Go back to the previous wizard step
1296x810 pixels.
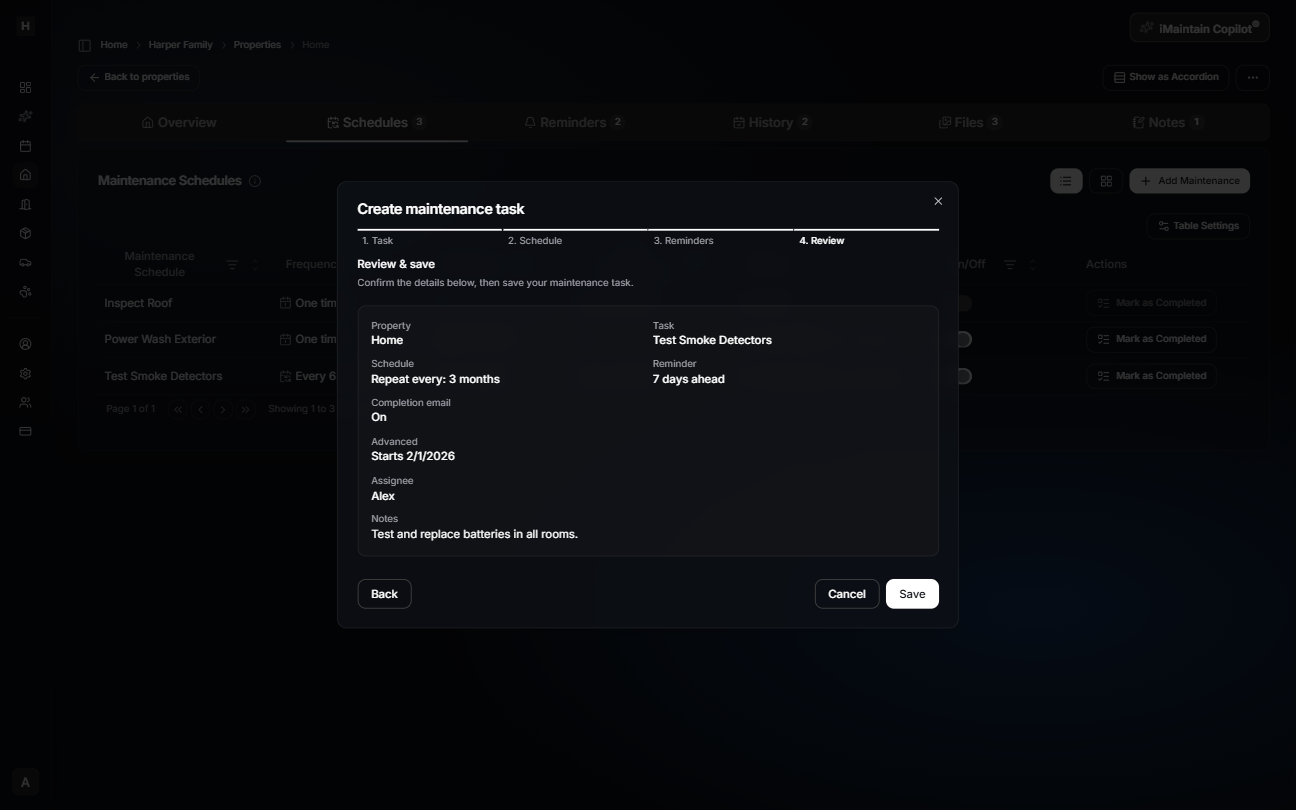click(x=384, y=593)
